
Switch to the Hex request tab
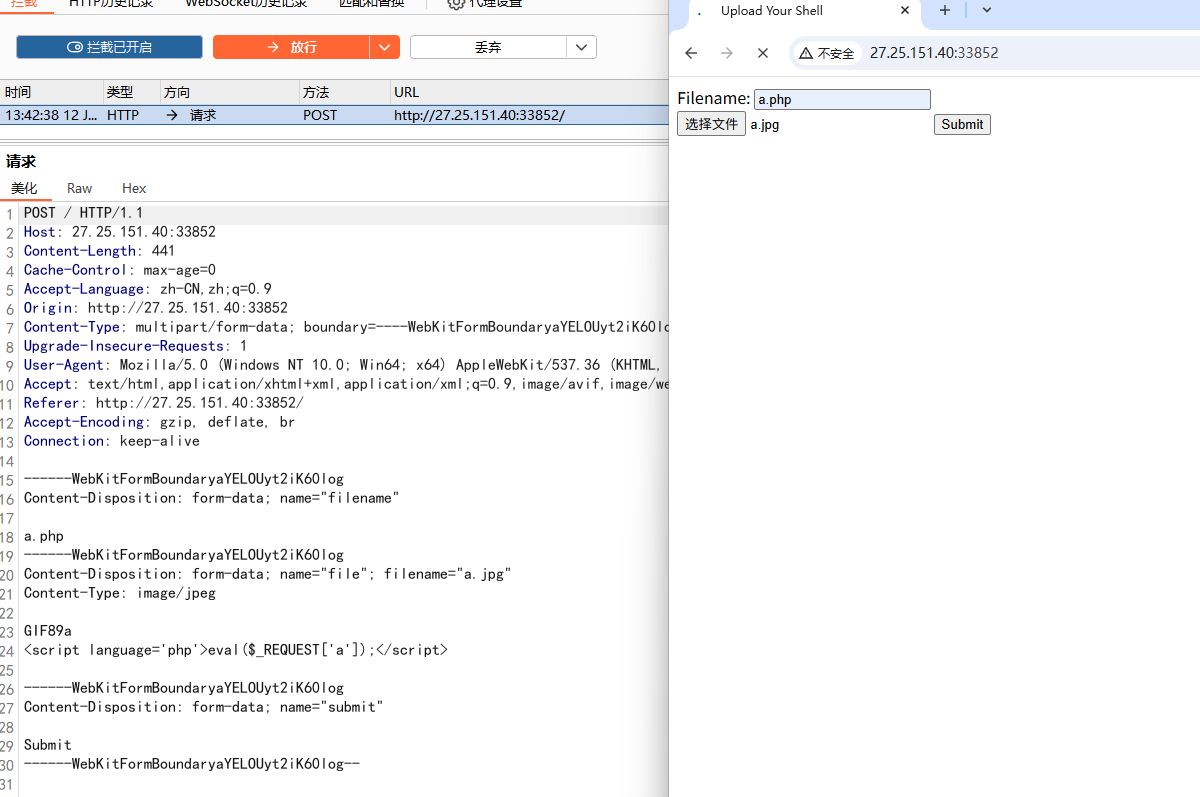click(x=134, y=188)
